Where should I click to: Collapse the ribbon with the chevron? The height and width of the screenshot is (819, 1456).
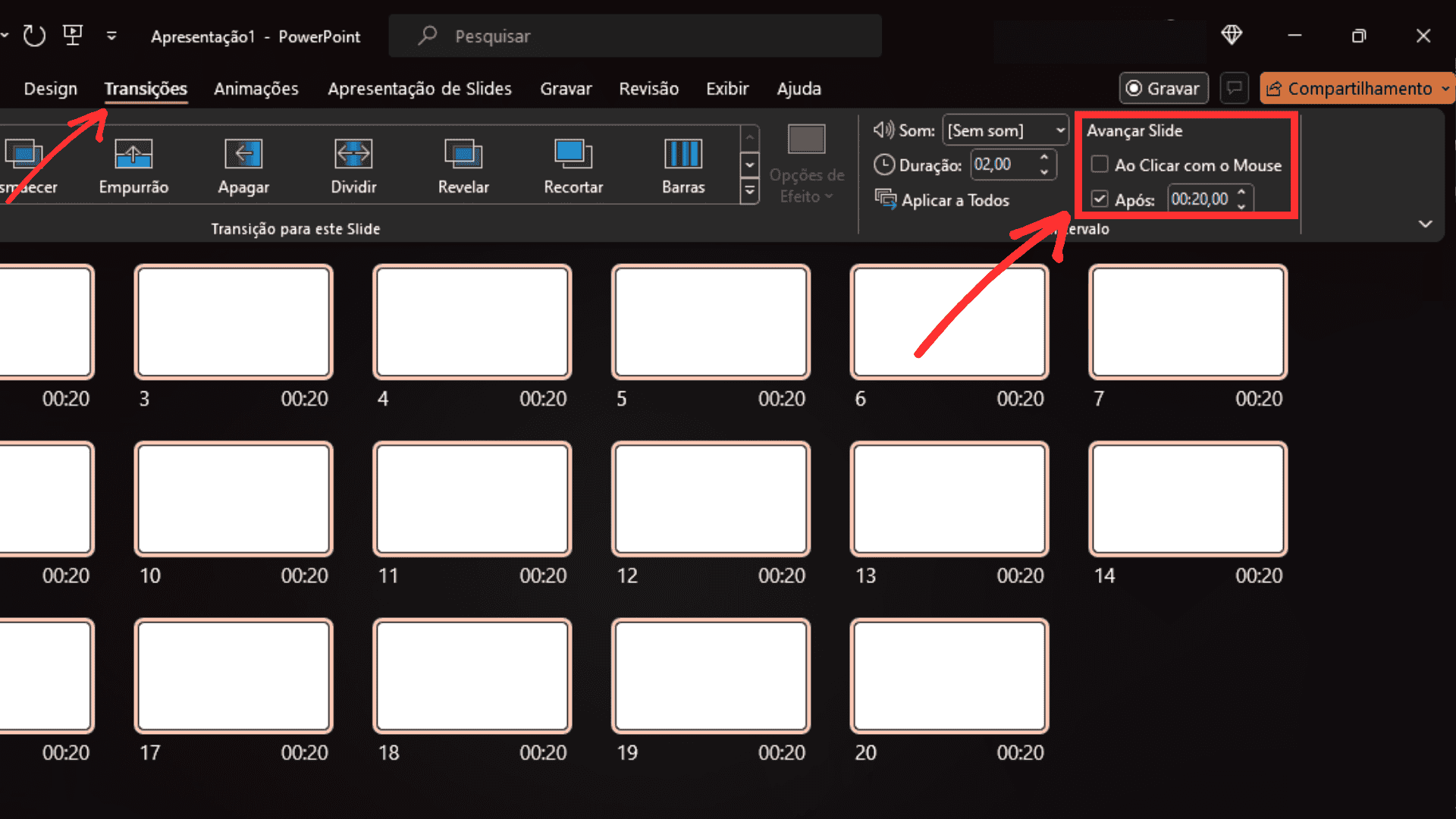point(1426,224)
